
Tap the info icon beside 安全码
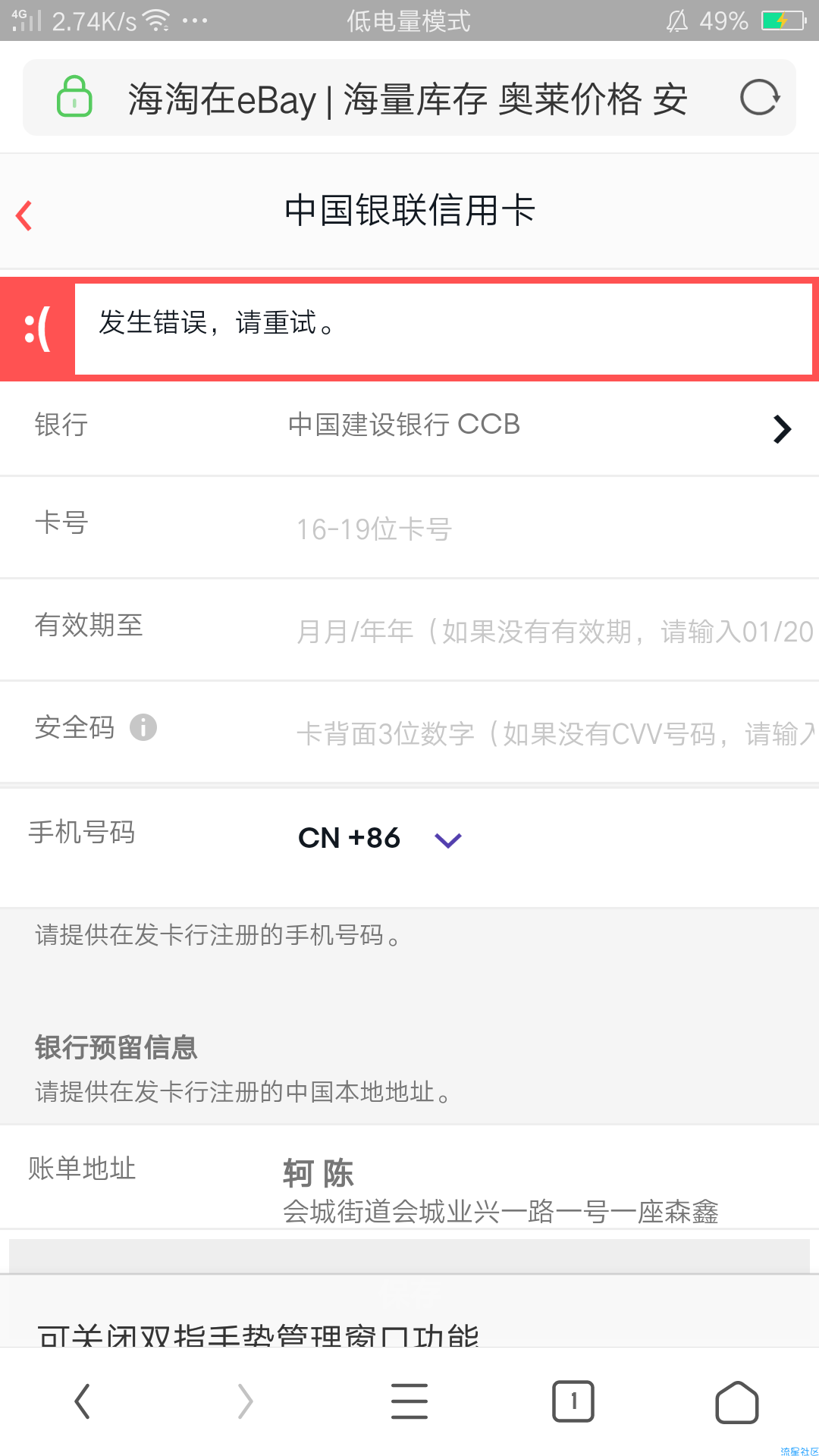[x=143, y=727]
